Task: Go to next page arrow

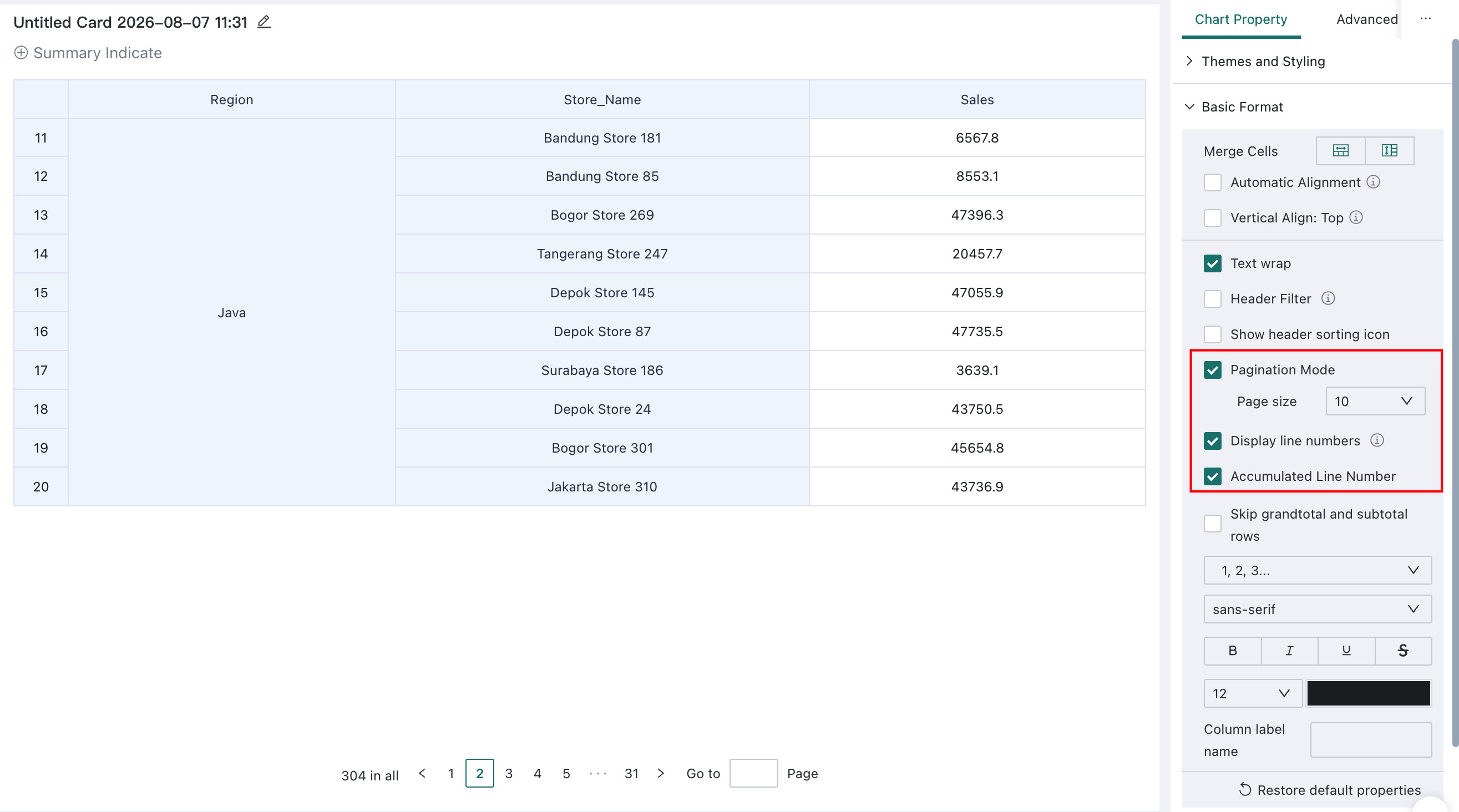Action: [661, 773]
